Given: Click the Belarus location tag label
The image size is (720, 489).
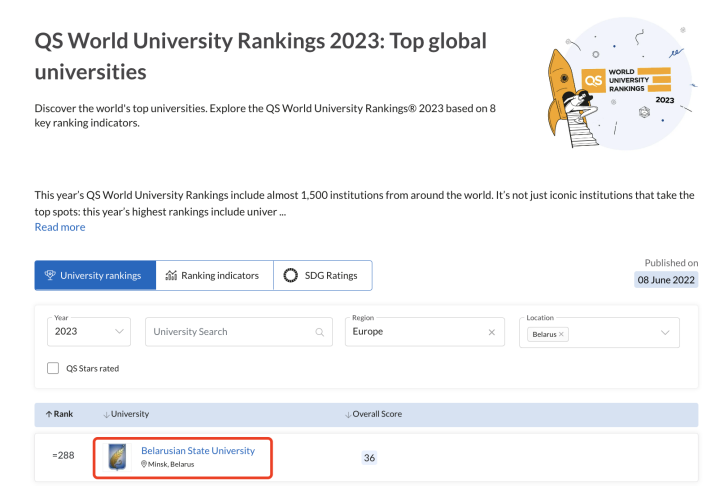Looking at the screenshot, I should [x=544, y=334].
